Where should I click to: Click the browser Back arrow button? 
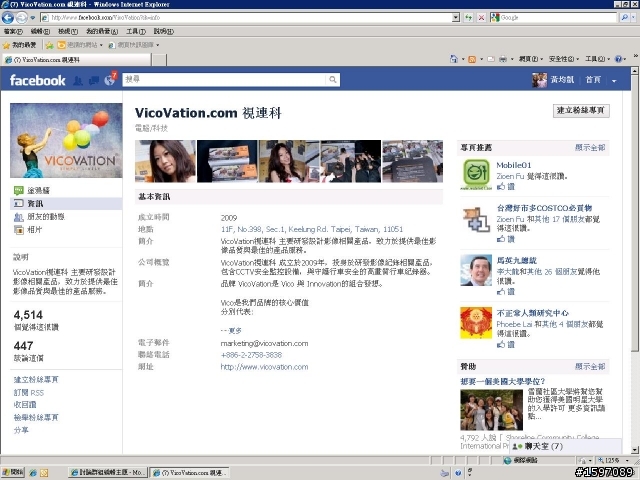pos(8,18)
